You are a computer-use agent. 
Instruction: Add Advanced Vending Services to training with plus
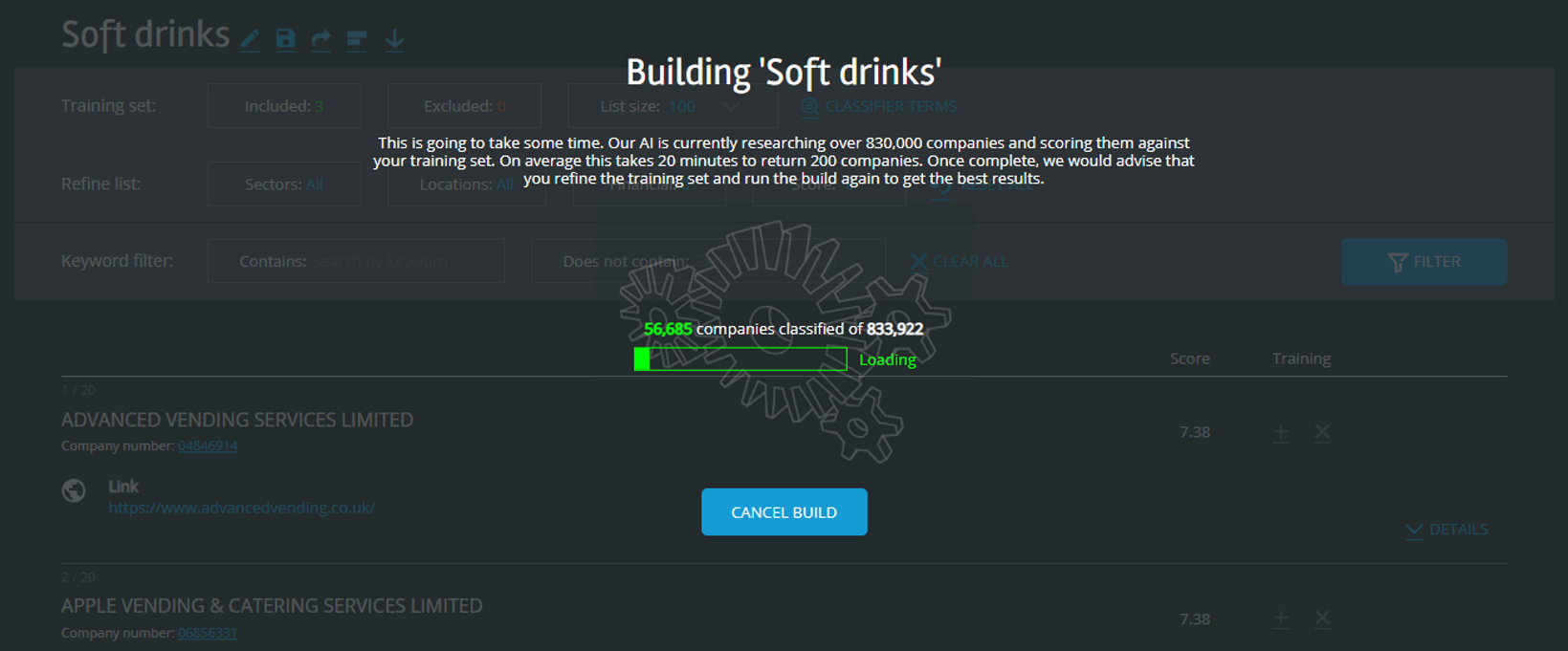(x=1281, y=433)
